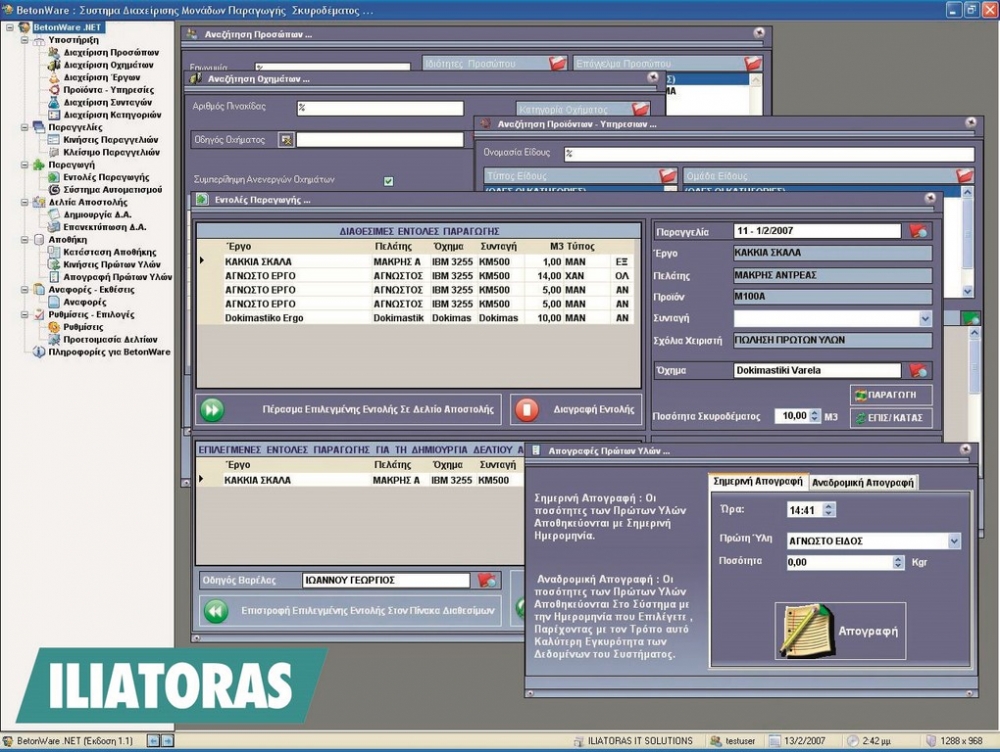Image resolution: width=1000 pixels, height=752 pixels.
Task: Open Αναφορές leaf item in tree
Action: click(85, 302)
